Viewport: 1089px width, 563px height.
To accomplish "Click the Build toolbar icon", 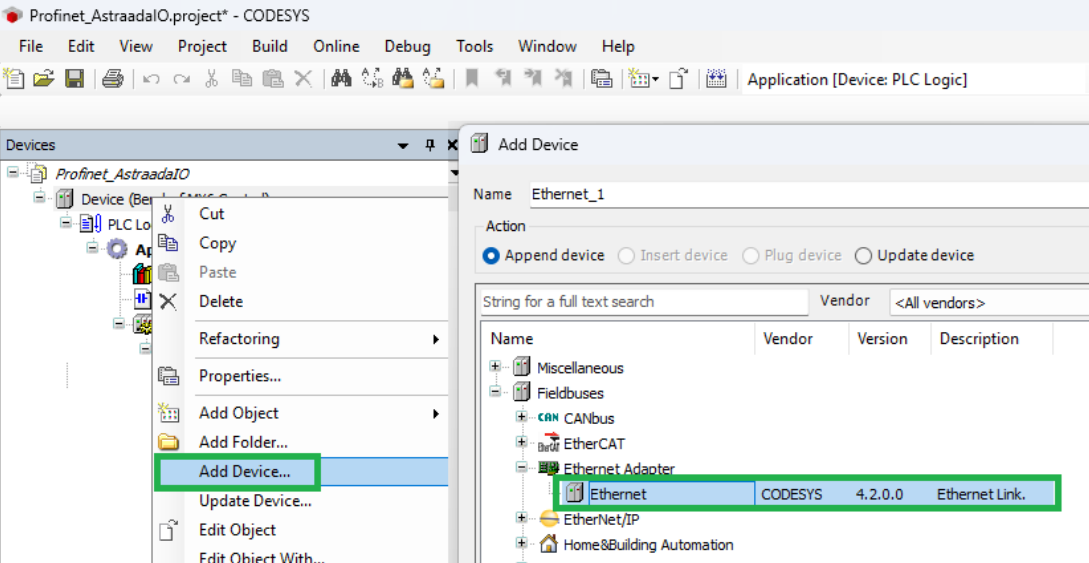I will (x=716, y=78).
